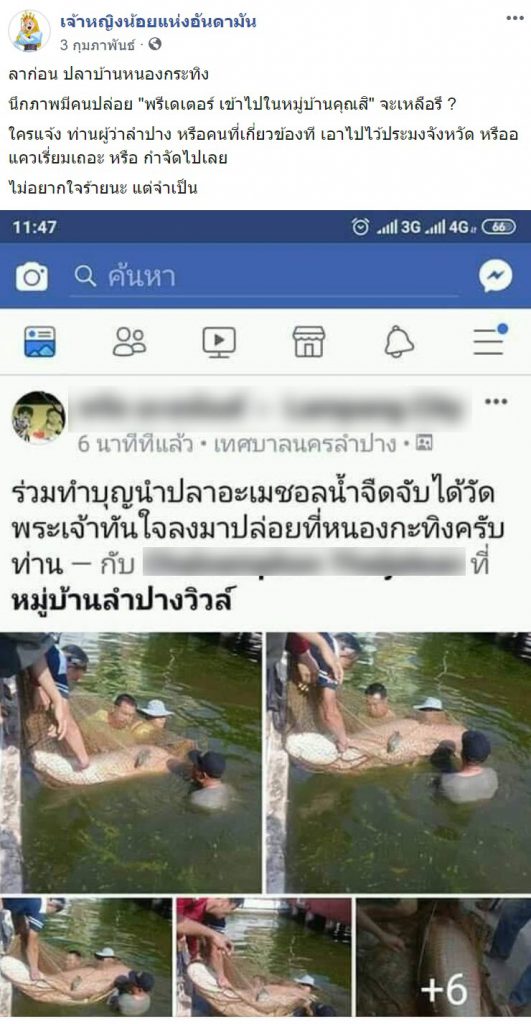This screenshot has height=1024, width=531.
Task: Click the public globe privacy icon
Action: coord(155,44)
